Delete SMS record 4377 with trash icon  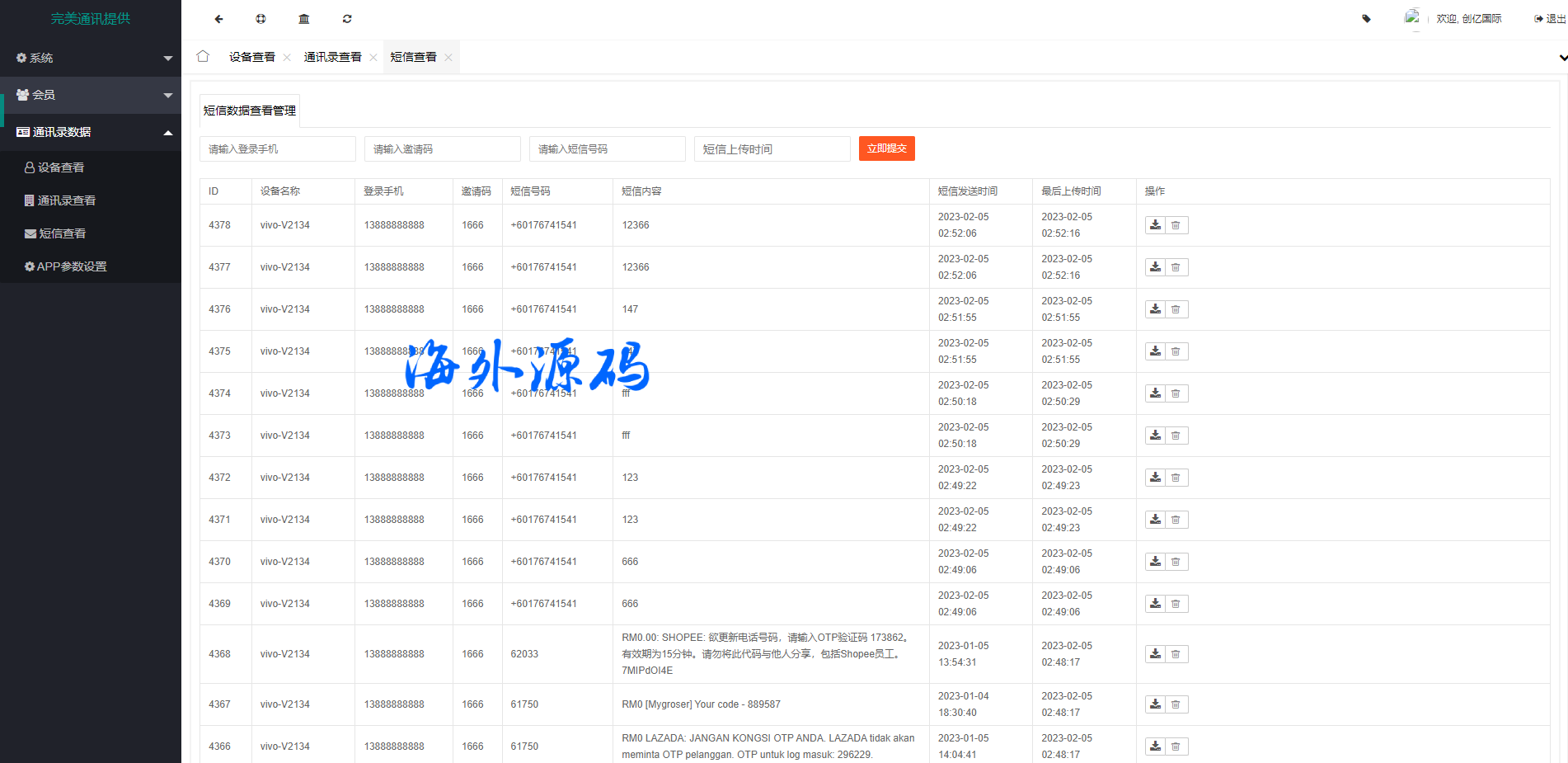[1176, 267]
